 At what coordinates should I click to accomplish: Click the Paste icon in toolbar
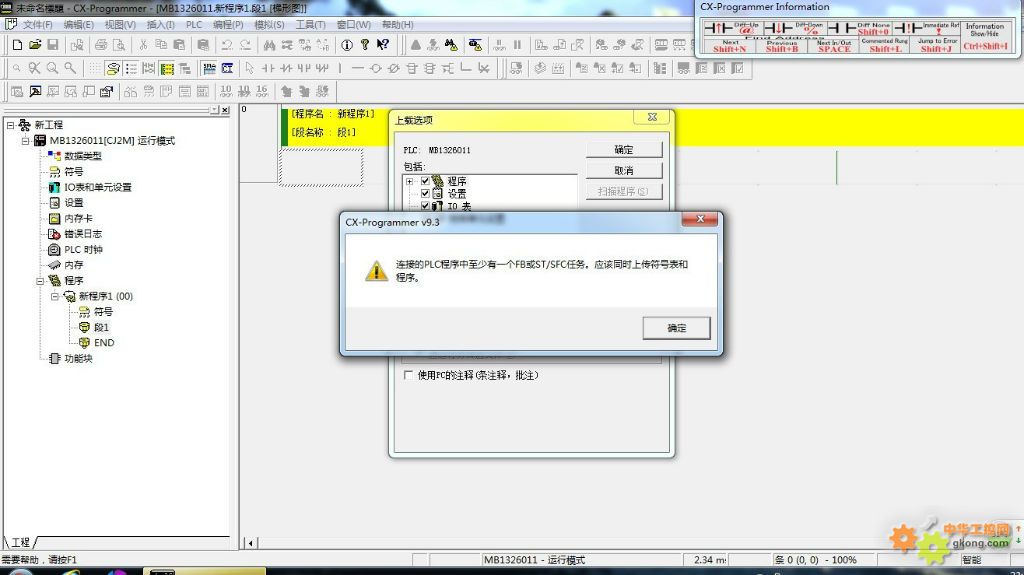coord(179,44)
